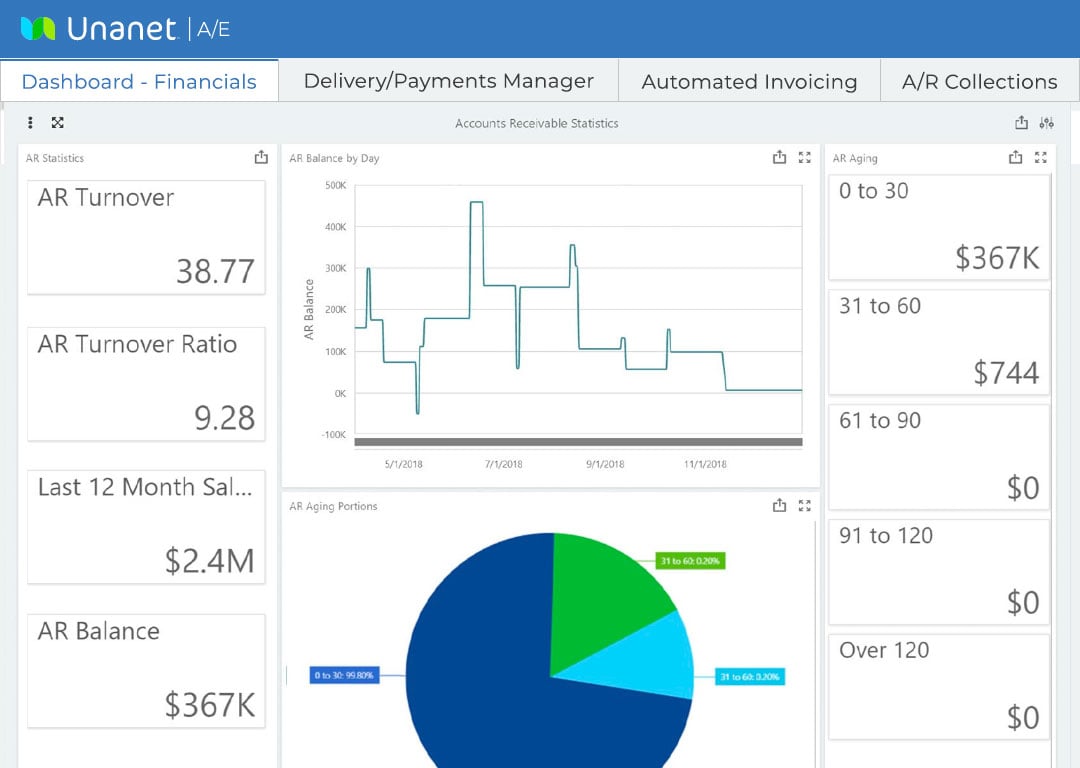Screen dimensions: 1080x768
Task: Click the A/E product label in header
Action: (x=213, y=29)
